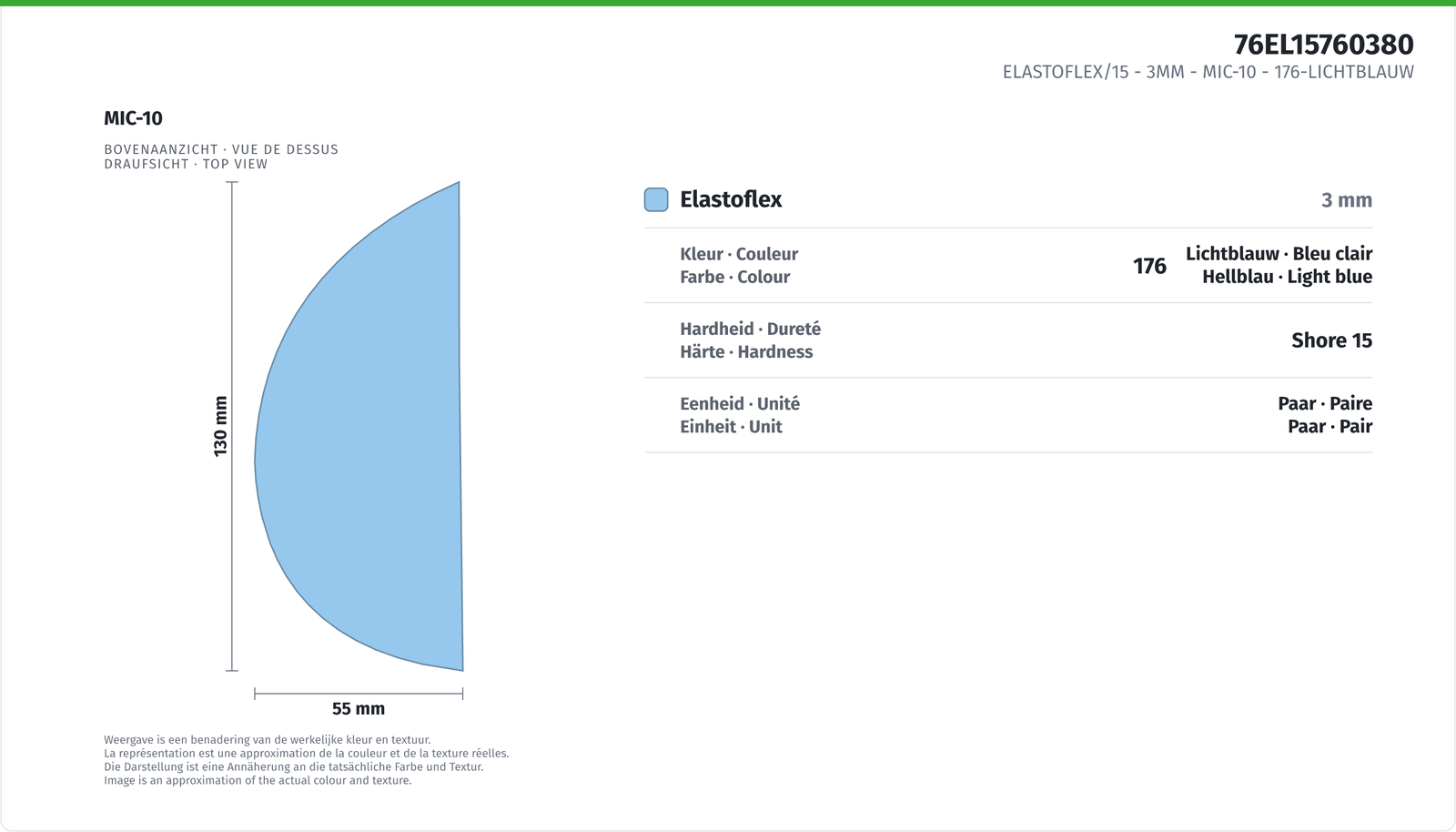Image resolution: width=1456 pixels, height=832 pixels.
Task: Click the DRAUFSICHT · TOP VIEW caption
Action: coord(186,164)
